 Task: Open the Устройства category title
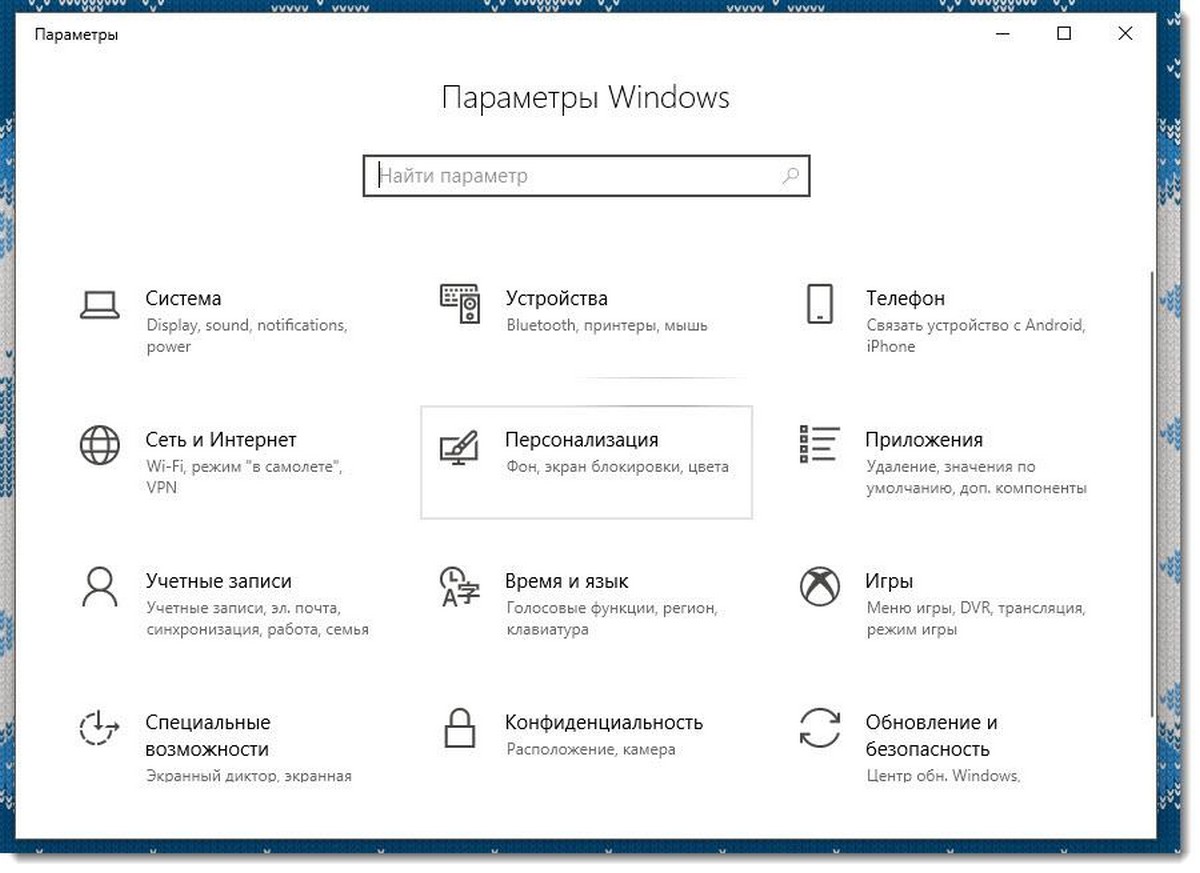[557, 298]
